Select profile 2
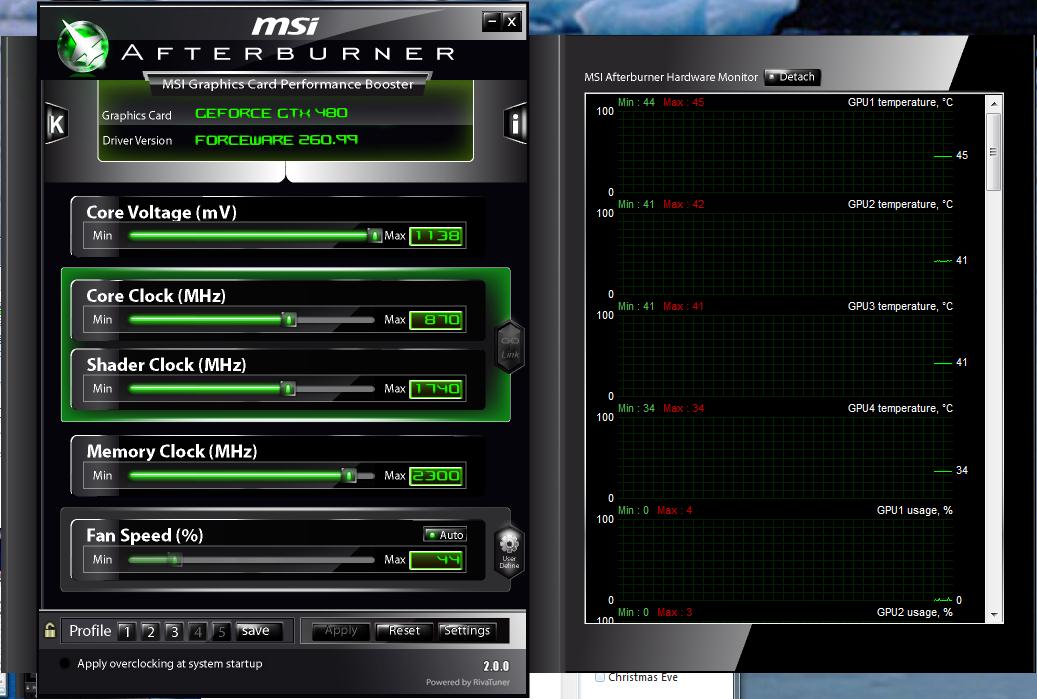This screenshot has height=699, width=1037. point(151,632)
